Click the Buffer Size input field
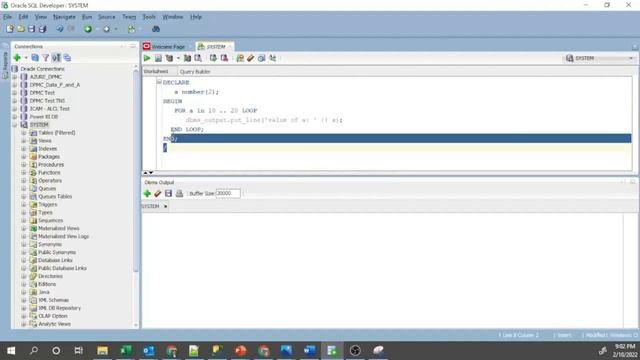Image resolution: width=640 pixels, height=360 pixels. pos(227,193)
